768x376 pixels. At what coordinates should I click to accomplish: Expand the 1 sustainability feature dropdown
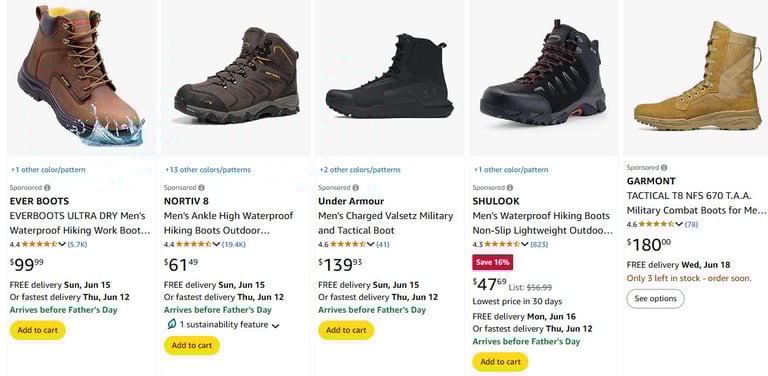pyautogui.click(x=275, y=326)
